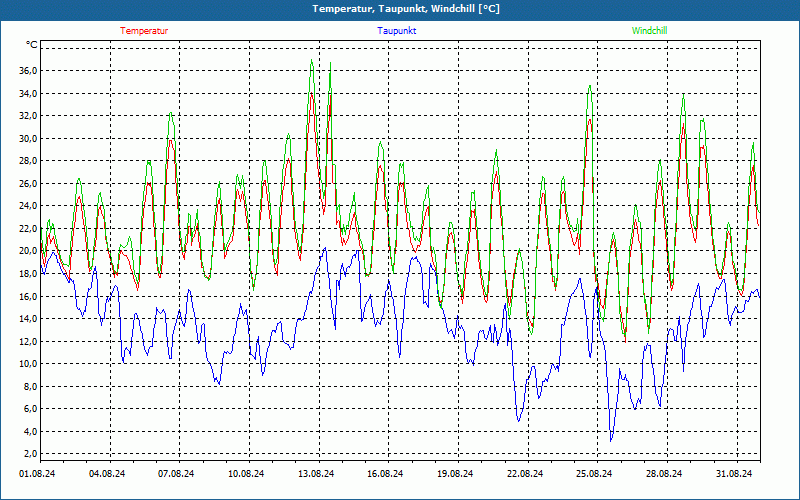Click the 30,0 axis value
Viewport: 800px width, 500px height.
pos(28,138)
